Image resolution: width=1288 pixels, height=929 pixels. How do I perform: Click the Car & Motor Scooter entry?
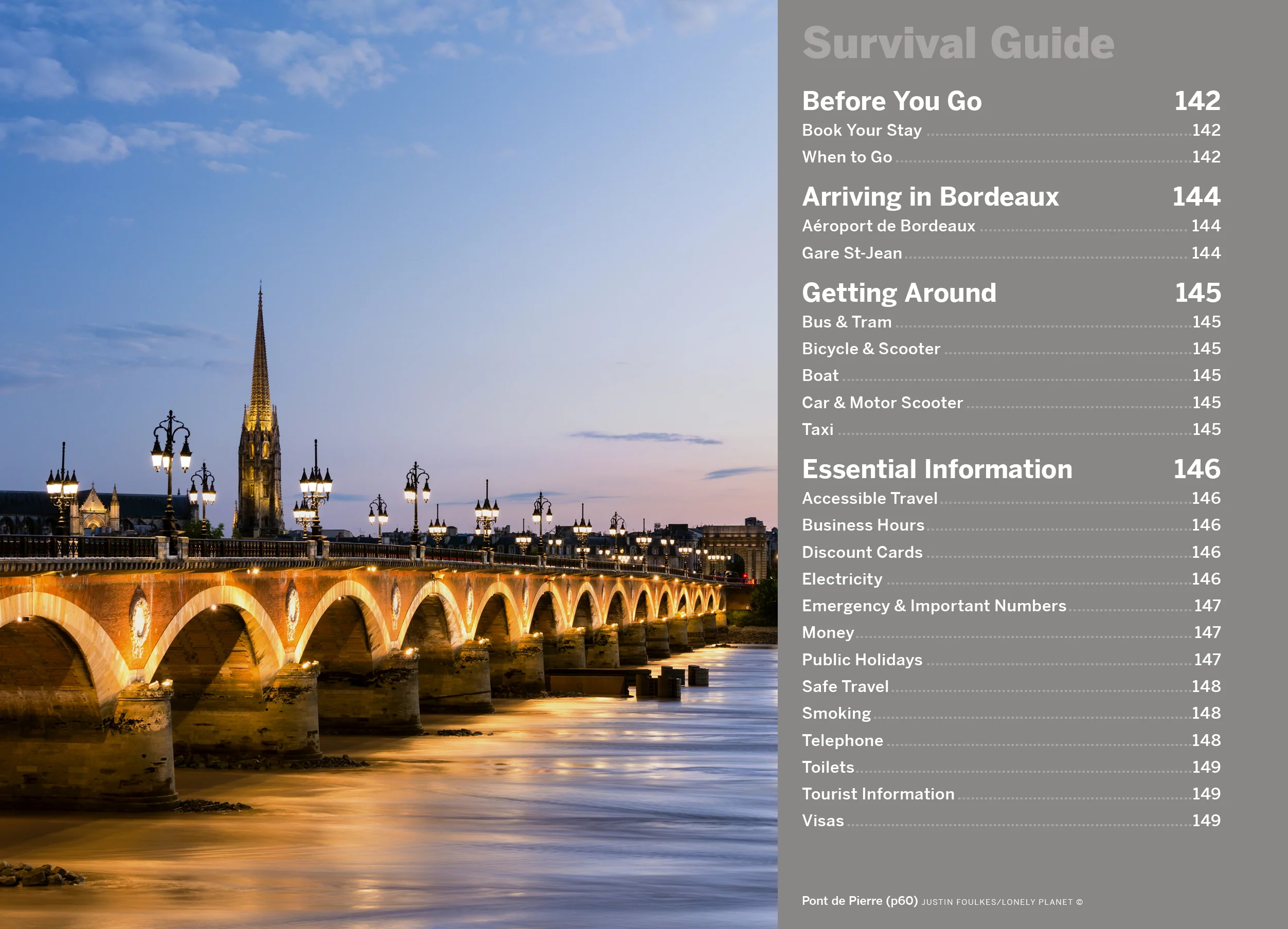pyautogui.click(x=882, y=403)
